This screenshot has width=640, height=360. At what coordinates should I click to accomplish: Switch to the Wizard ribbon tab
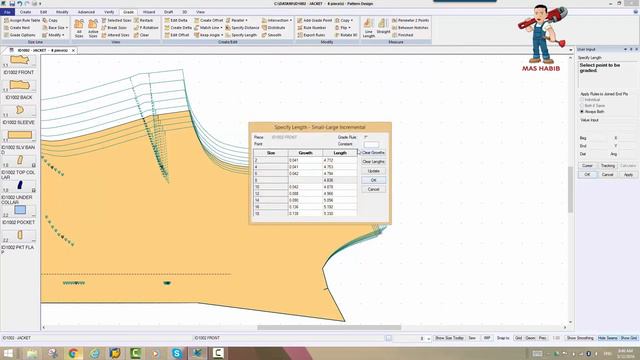point(149,12)
